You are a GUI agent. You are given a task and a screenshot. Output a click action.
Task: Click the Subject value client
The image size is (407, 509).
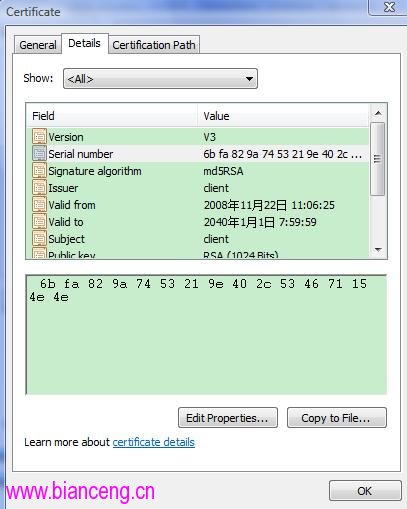216,239
